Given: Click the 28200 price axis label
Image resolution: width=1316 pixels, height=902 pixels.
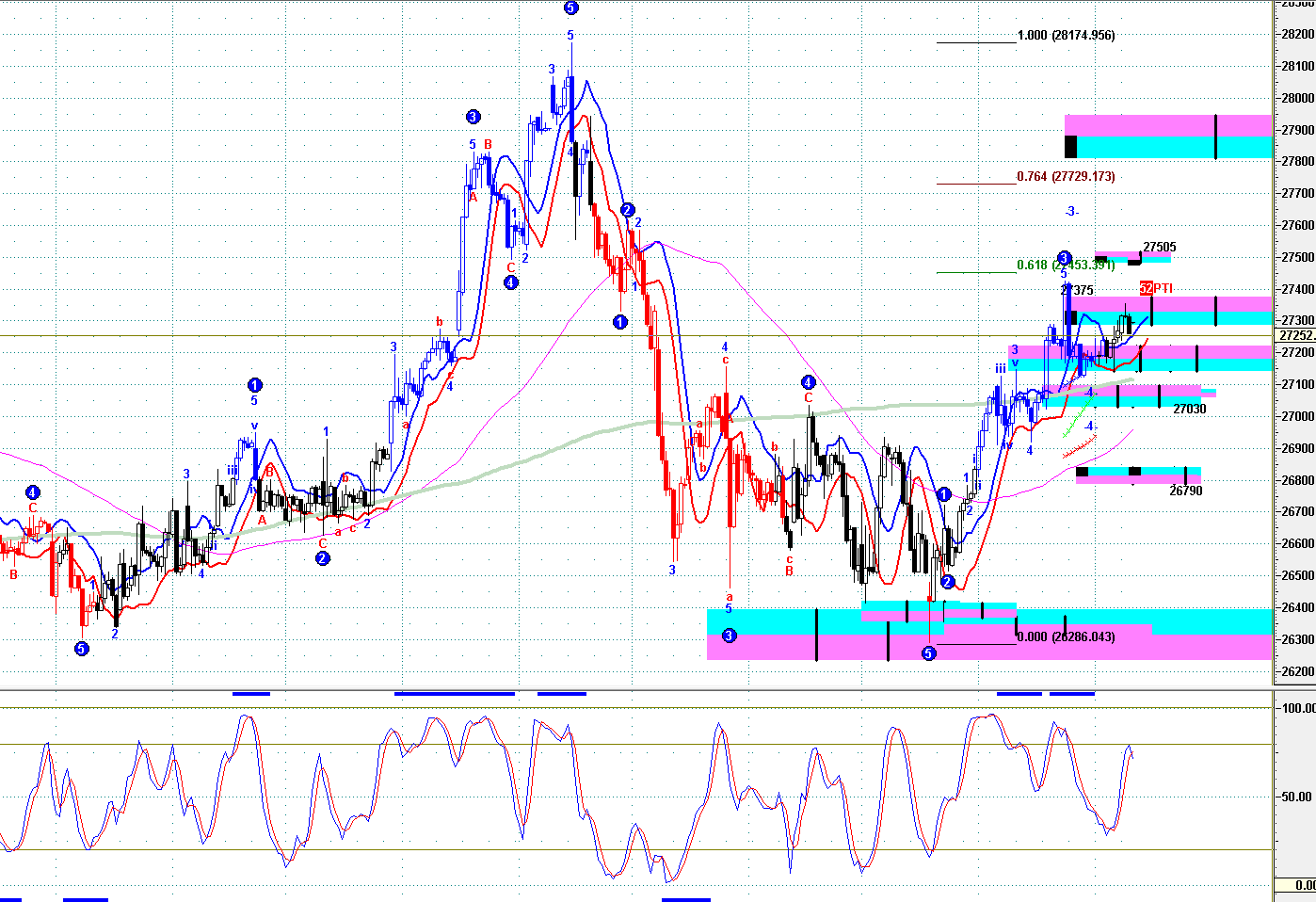Looking at the screenshot, I should coord(1298,35).
